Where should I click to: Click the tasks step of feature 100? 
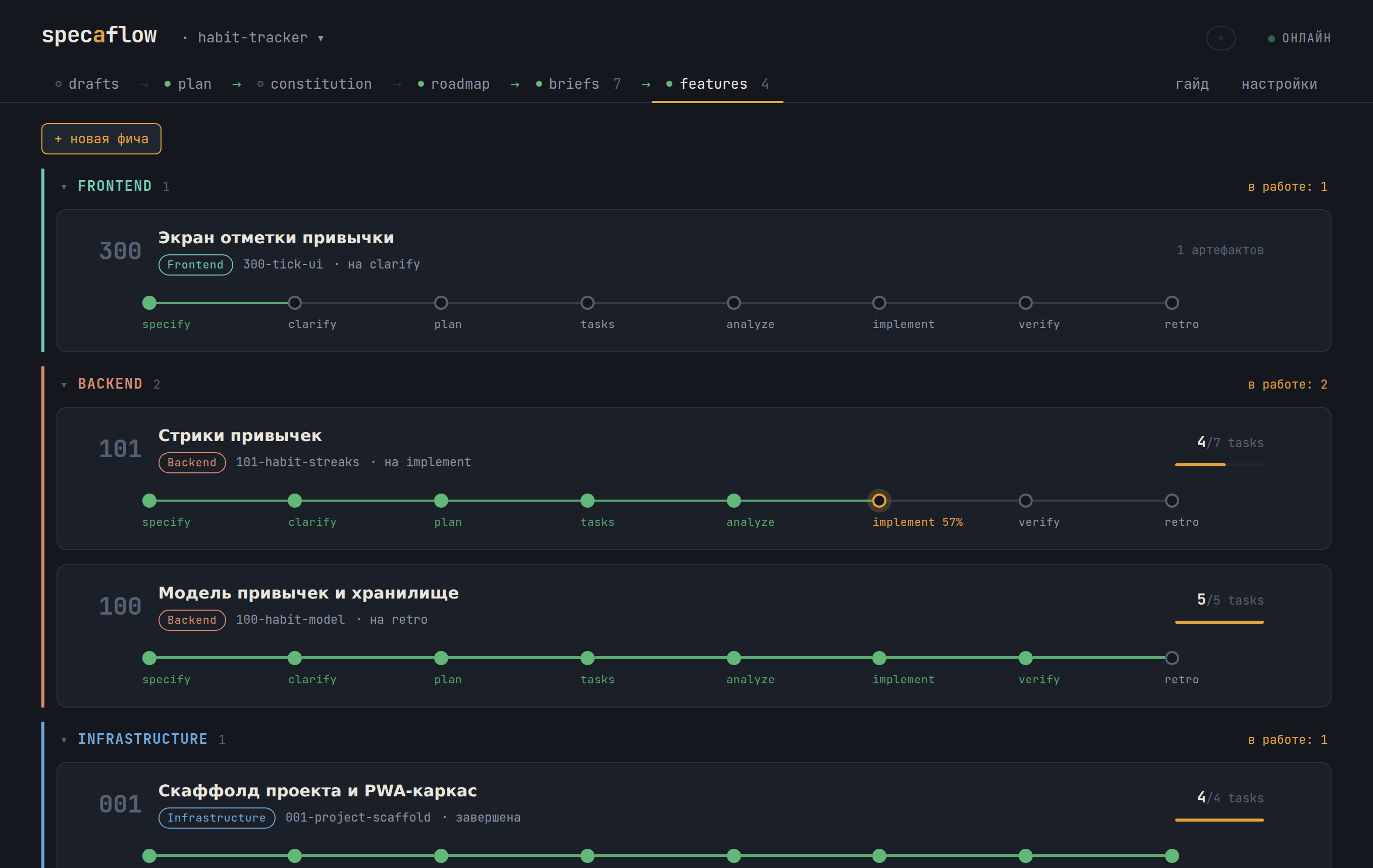[x=587, y=658]
